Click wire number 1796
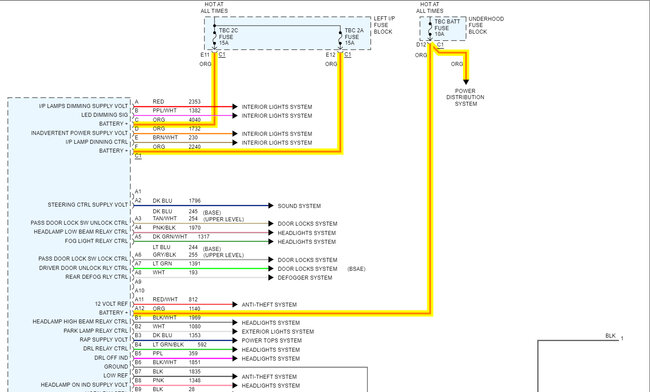 (194, 201)
